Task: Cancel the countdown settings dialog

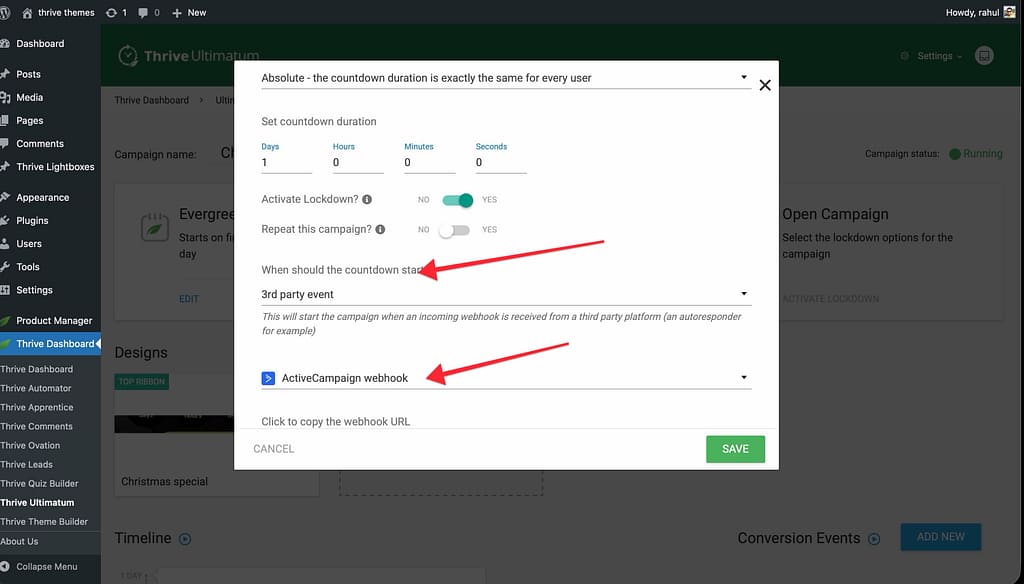Action: tap(273, 449)
